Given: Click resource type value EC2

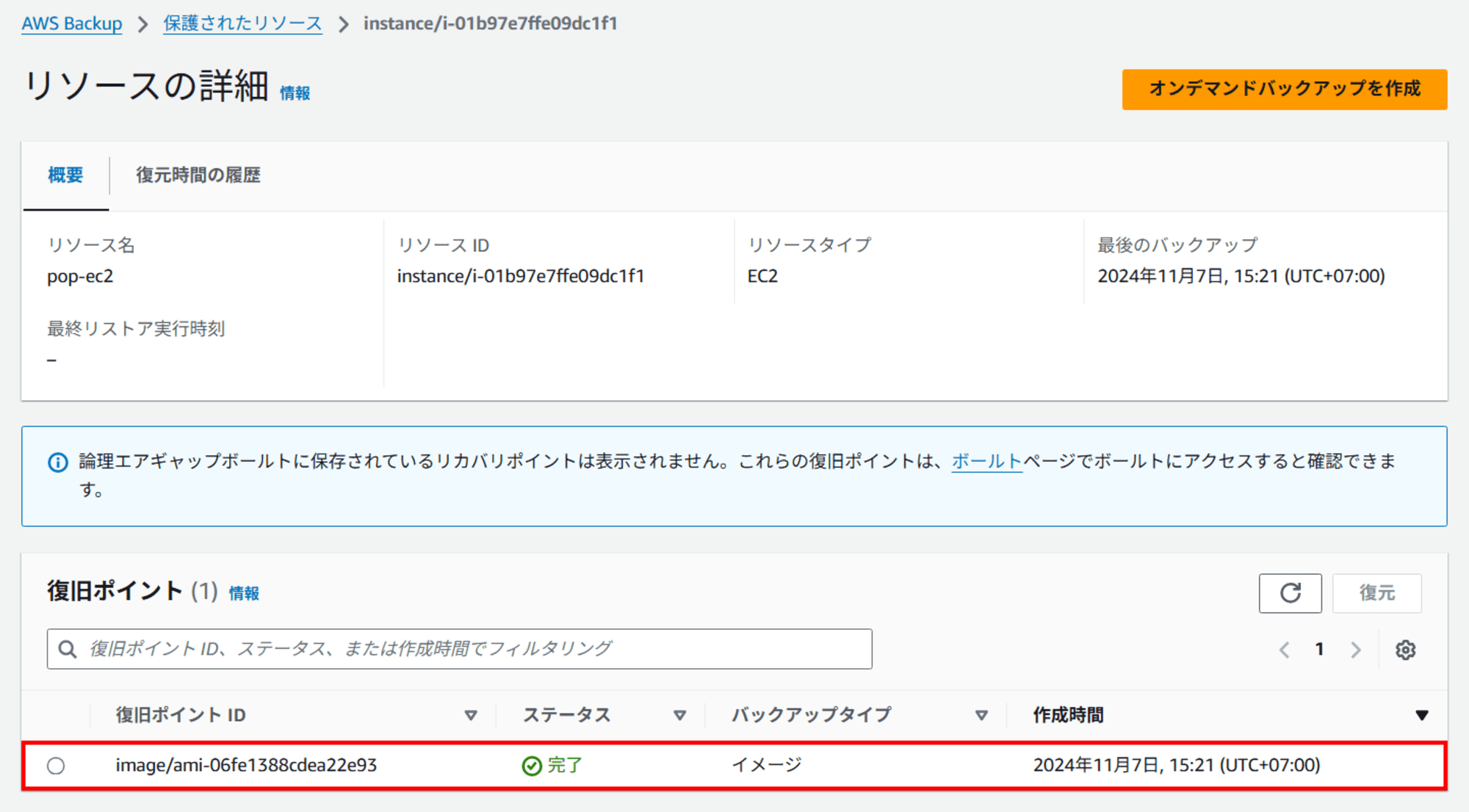Looking at the screenshot, I should point(762,276).
